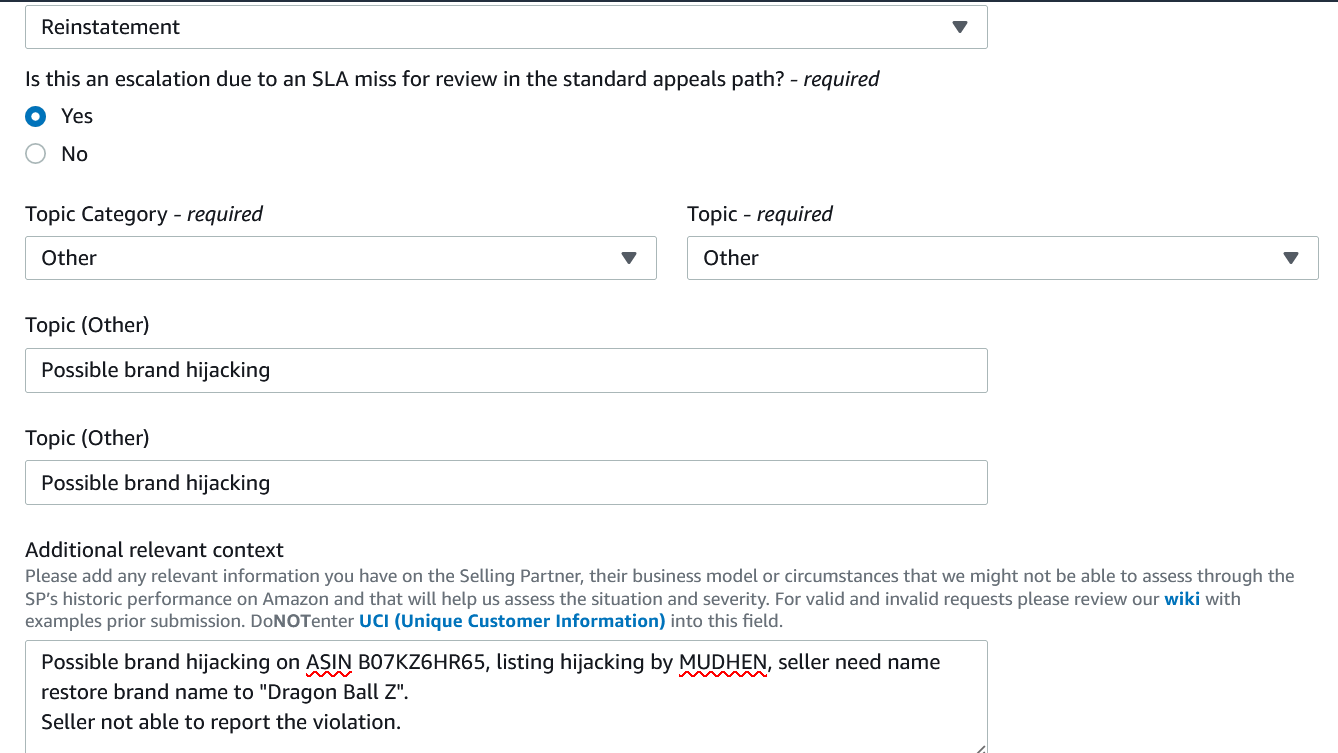Click the text area resize handle
The height and width of the screenshot is (753, 1338).
pos(979,746)
